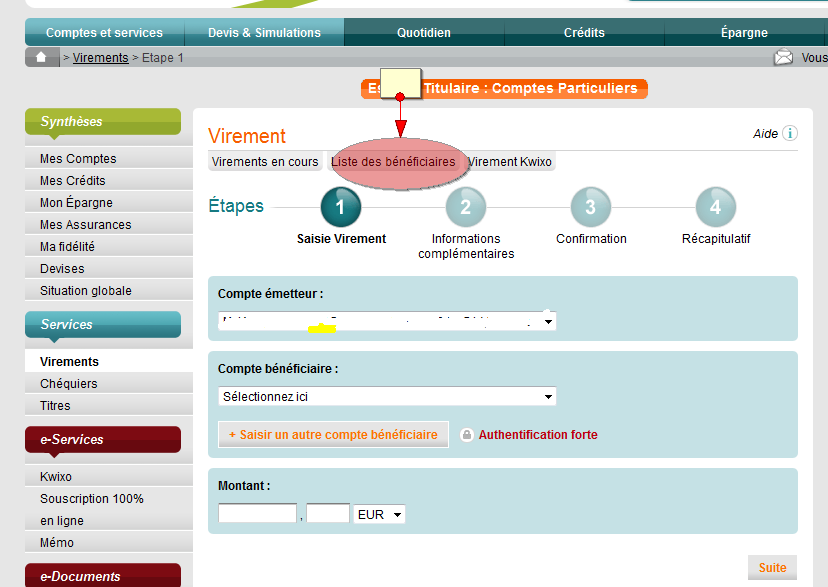
Task: Click the Virements breadcrumb link
Action: 100,58
